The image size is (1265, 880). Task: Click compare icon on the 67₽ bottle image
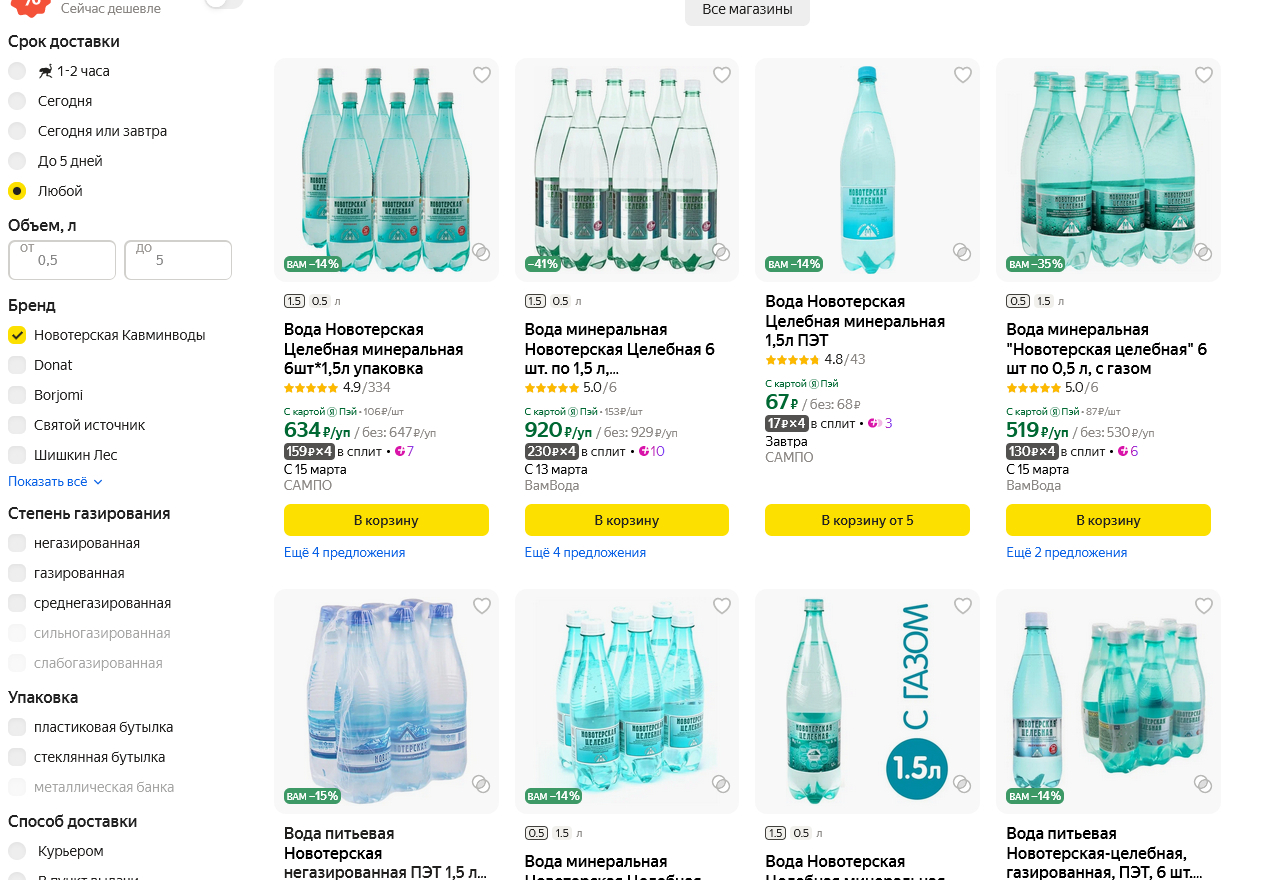(x=962, y=252)
